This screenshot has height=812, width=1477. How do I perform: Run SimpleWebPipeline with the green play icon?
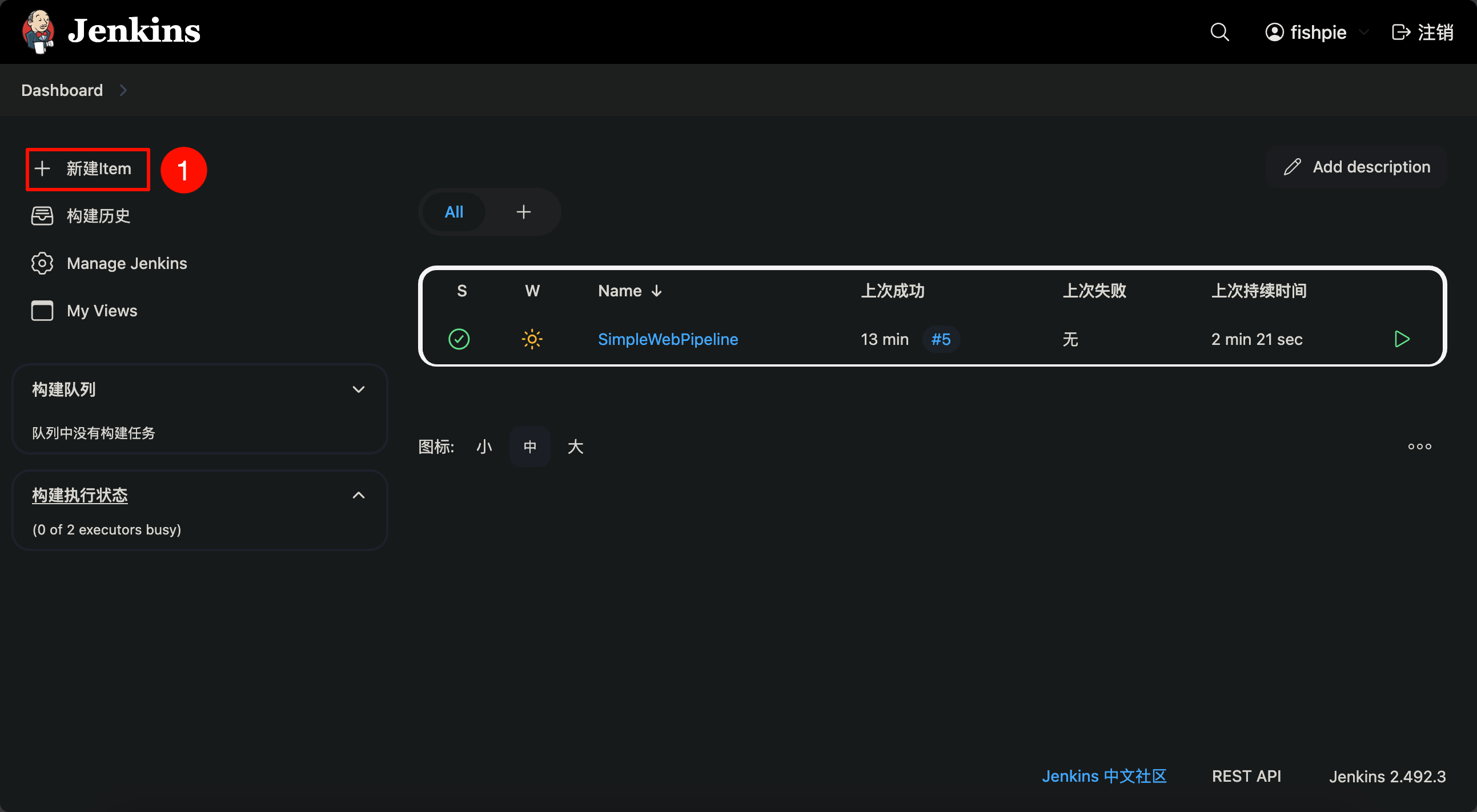[x=1401, y=339]
